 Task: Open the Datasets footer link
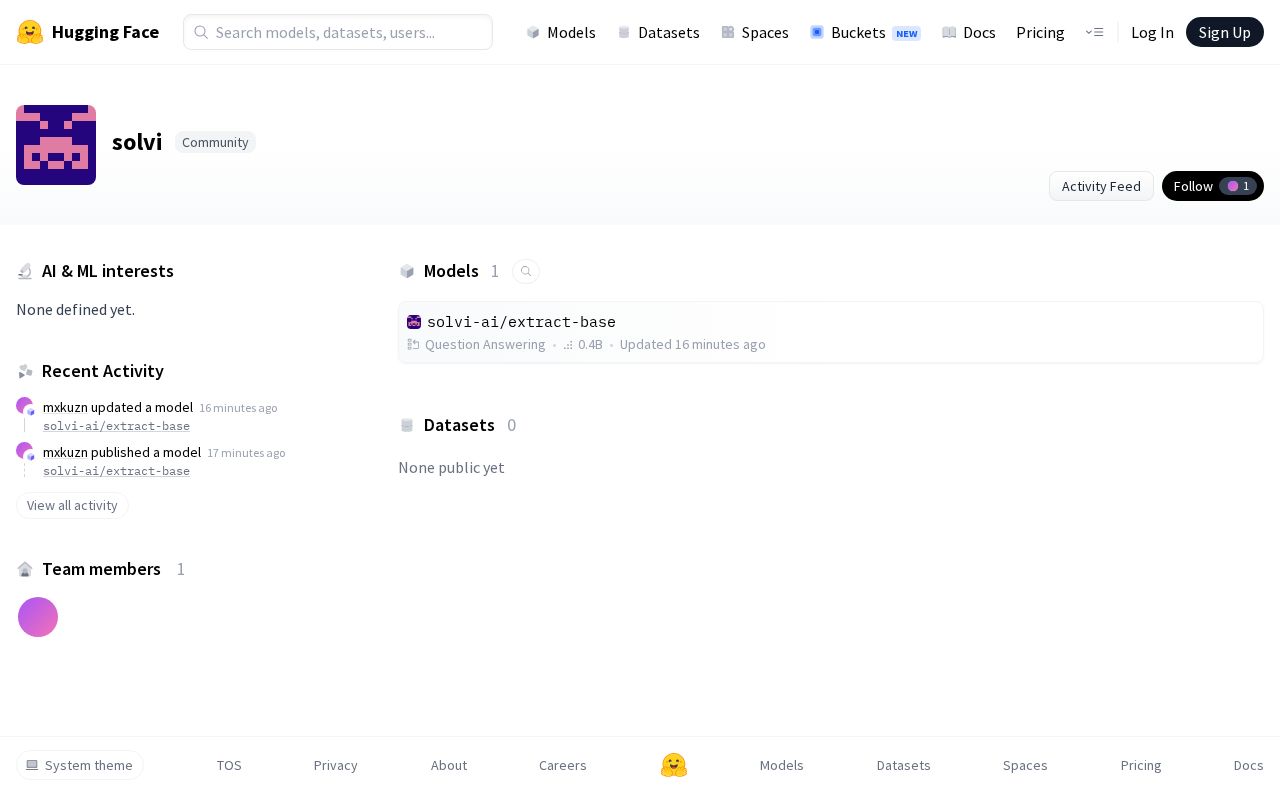pos(904,765)
